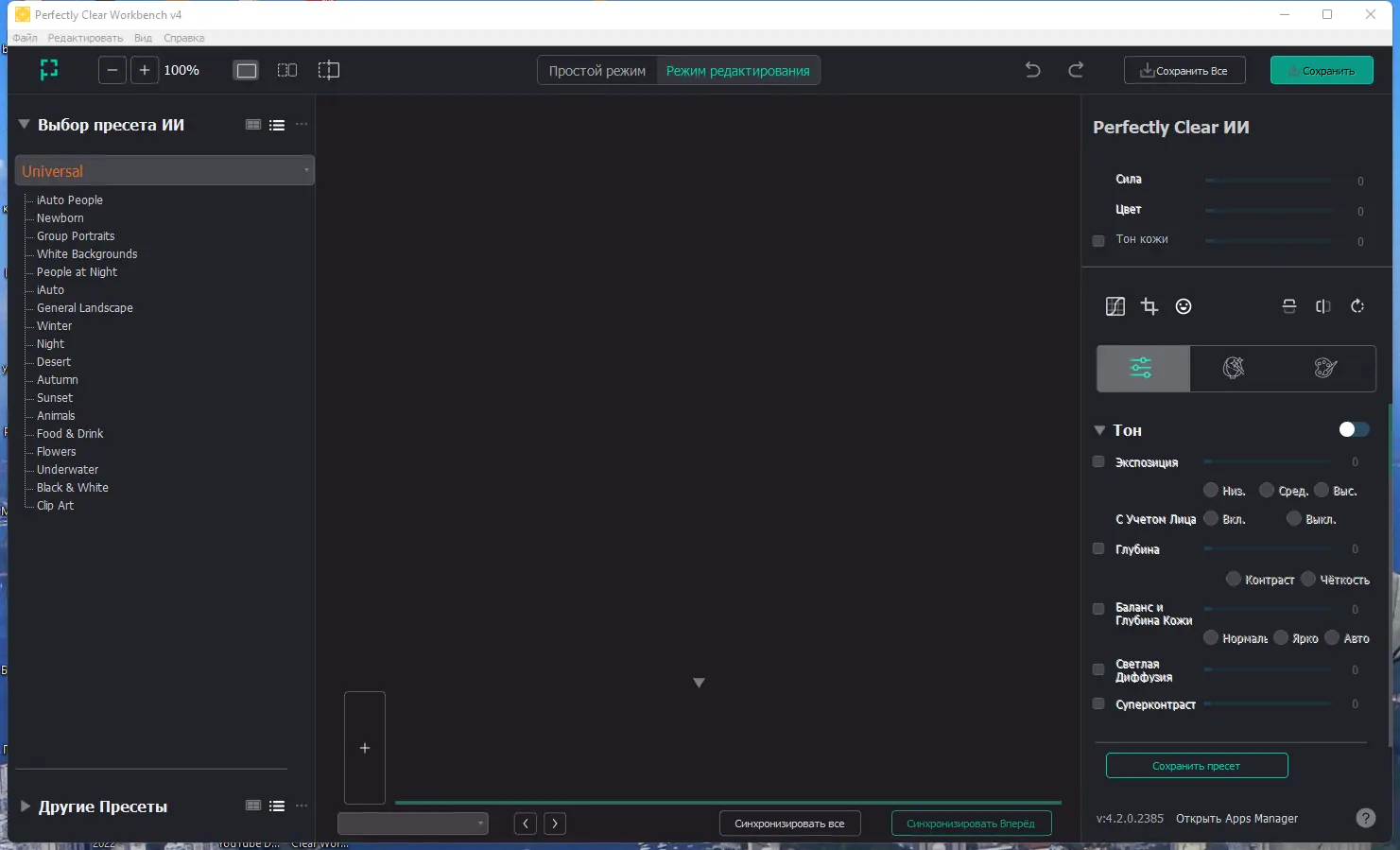Select the adjustment sliders tab
Viewport: 1400px width, 850px height.
click(x=1143, y=368)
